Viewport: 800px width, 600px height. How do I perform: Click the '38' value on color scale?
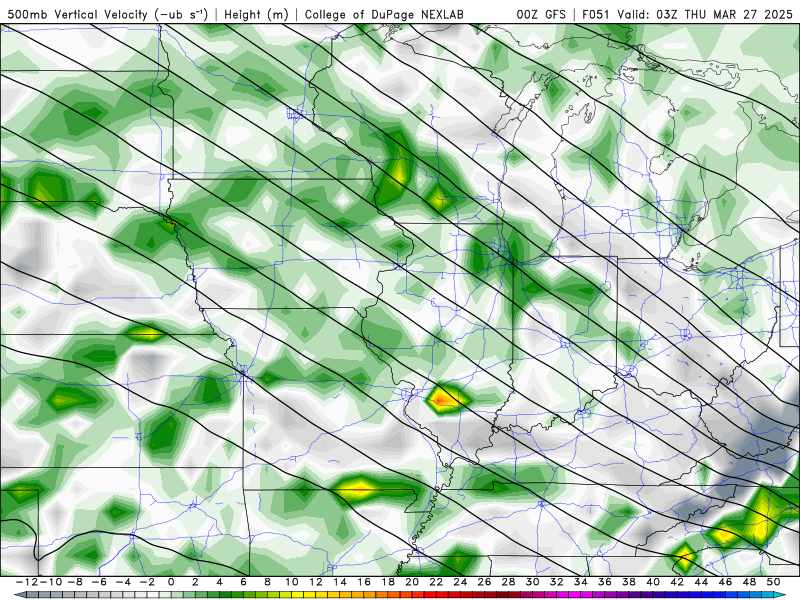[x=629, y=582]
